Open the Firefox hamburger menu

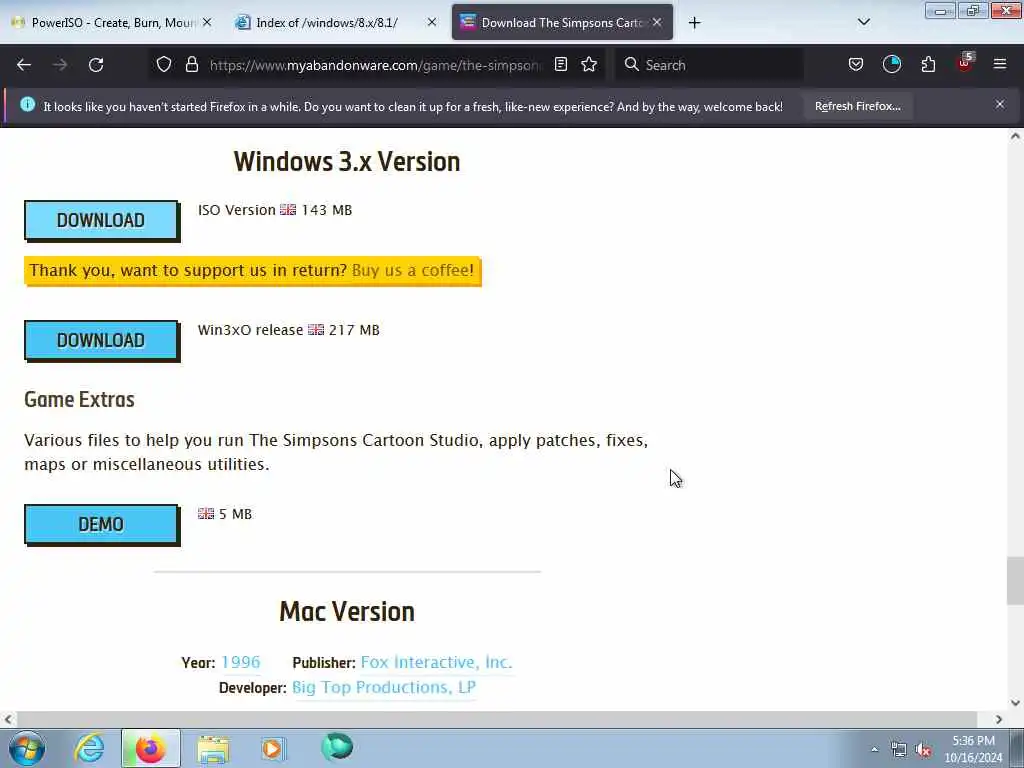[1000, 64]
